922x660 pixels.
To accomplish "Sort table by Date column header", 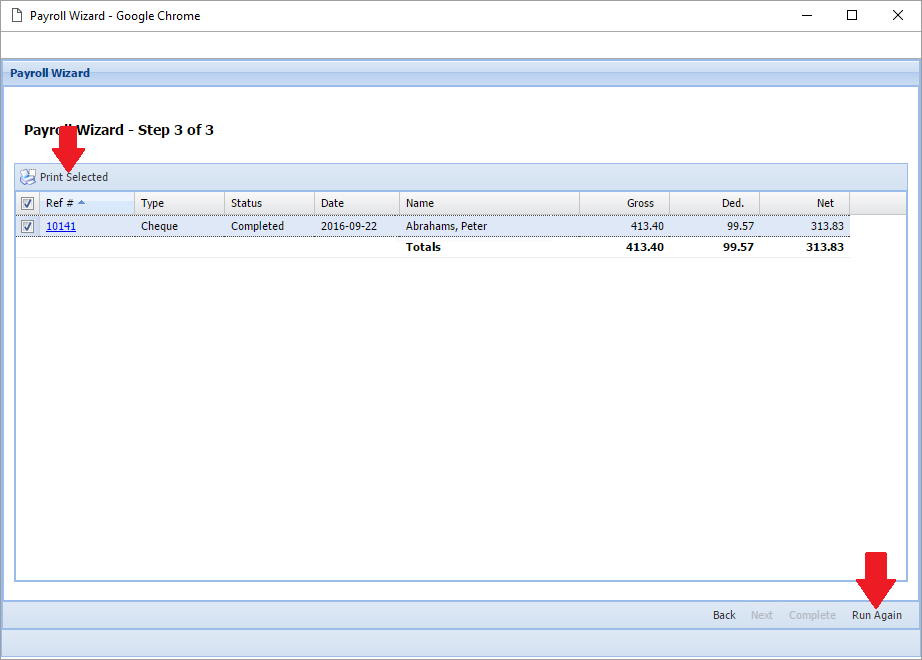I will (x=357, y=203).
